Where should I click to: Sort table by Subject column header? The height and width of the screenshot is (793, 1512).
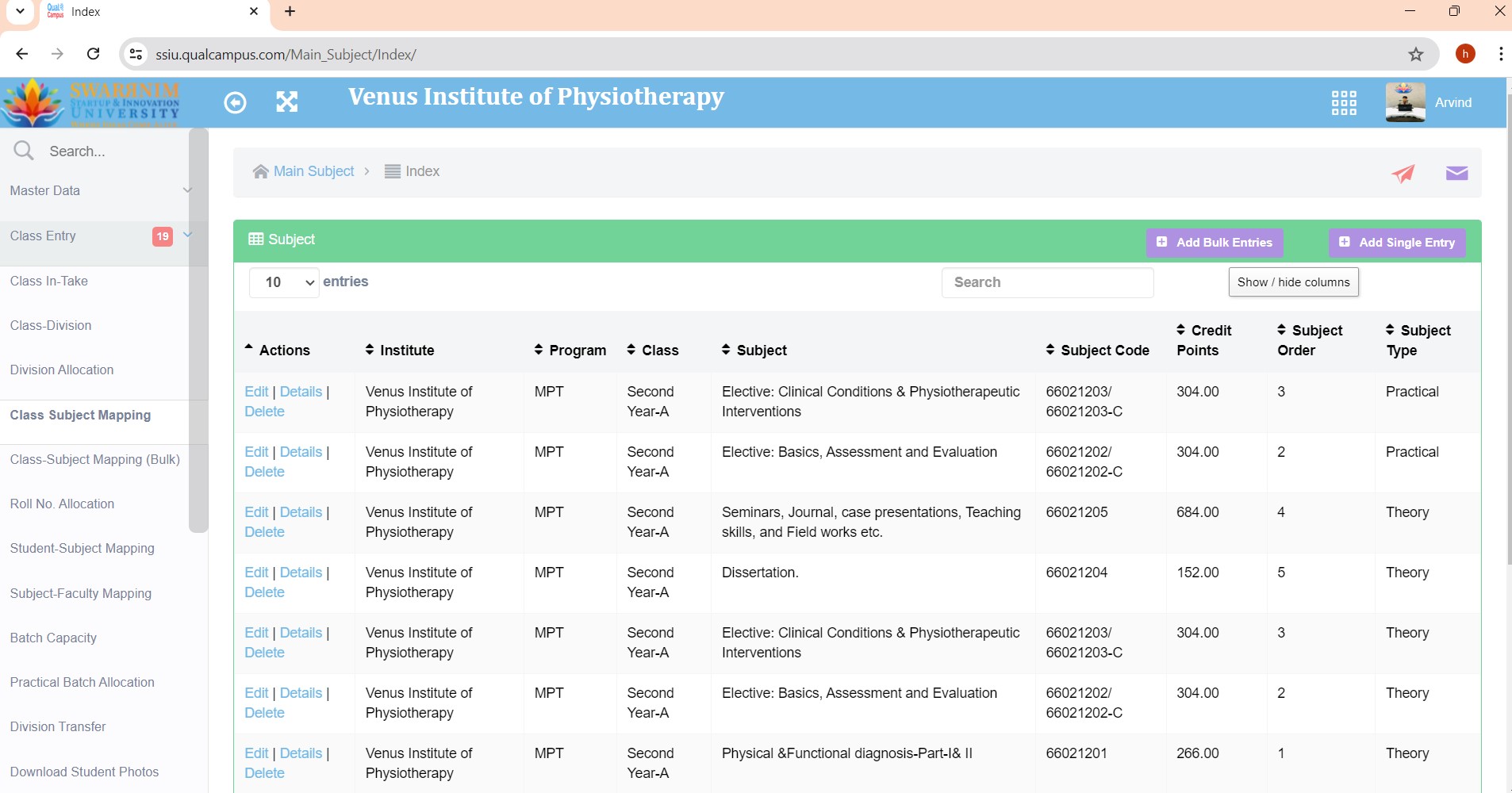click(754, 350)
